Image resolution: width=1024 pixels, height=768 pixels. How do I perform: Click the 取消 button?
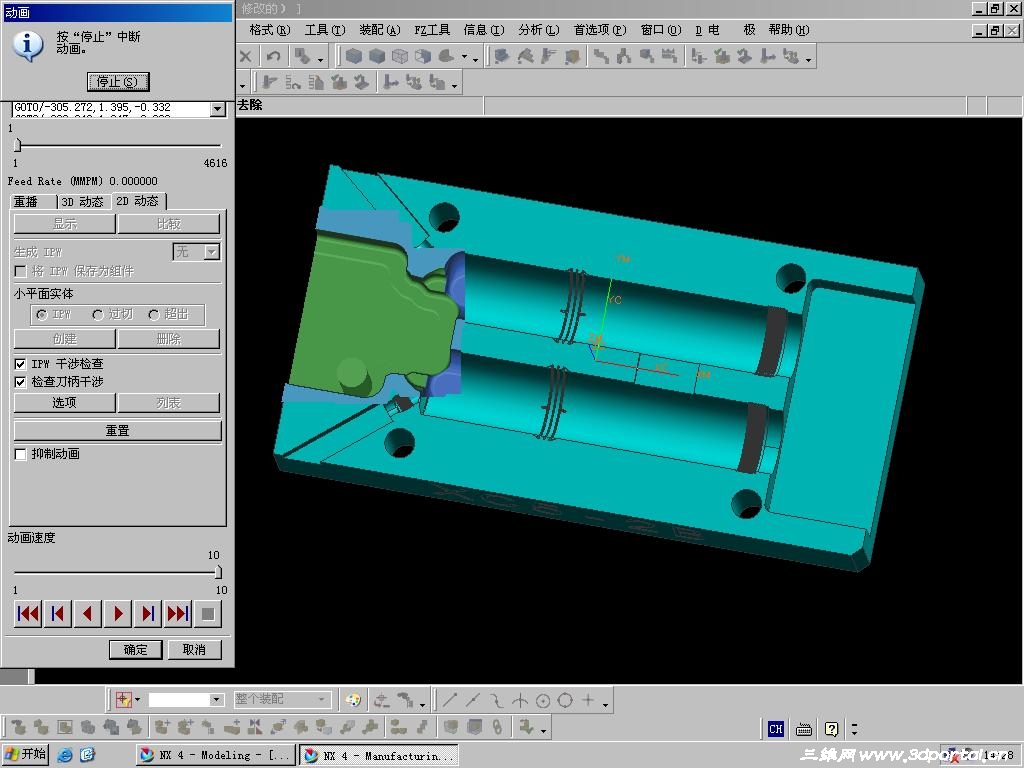point(194,650)
